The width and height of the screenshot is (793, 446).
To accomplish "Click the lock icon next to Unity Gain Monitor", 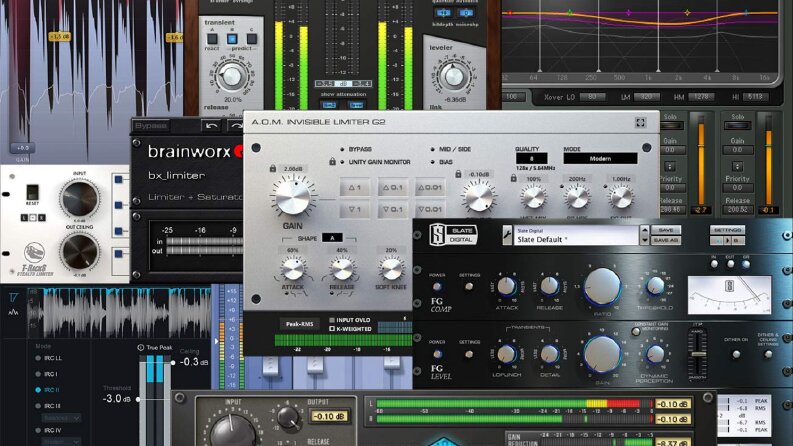I will click(332, 161).
